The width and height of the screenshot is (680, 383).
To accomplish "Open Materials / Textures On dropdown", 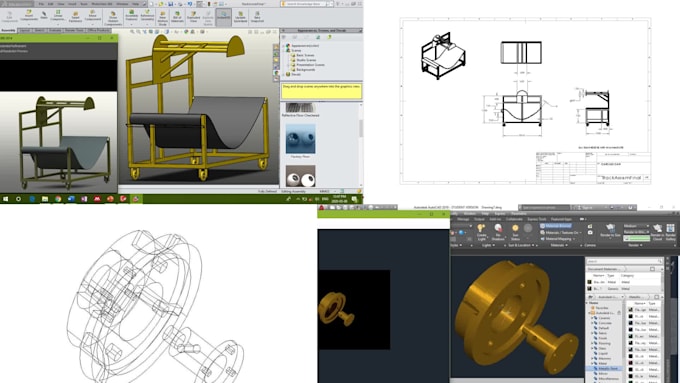I will click(x=561, y=233).
